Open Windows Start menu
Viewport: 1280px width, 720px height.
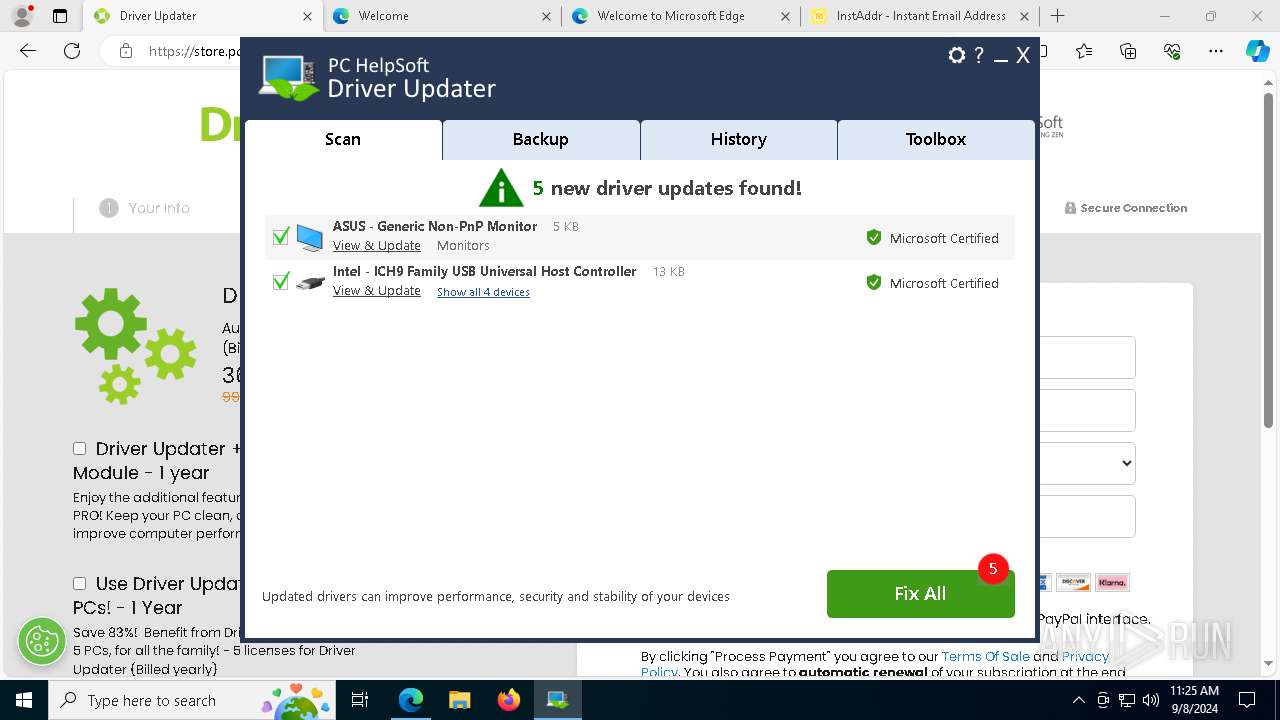[23, 700]
